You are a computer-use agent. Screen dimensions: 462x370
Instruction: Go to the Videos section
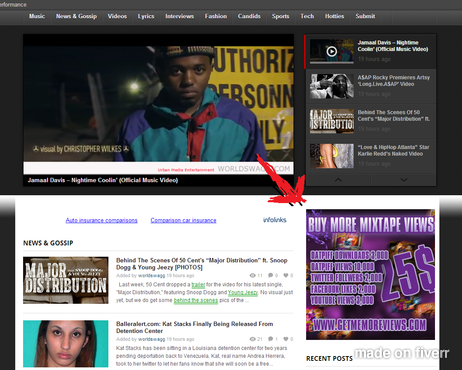(x=117, y=16)
